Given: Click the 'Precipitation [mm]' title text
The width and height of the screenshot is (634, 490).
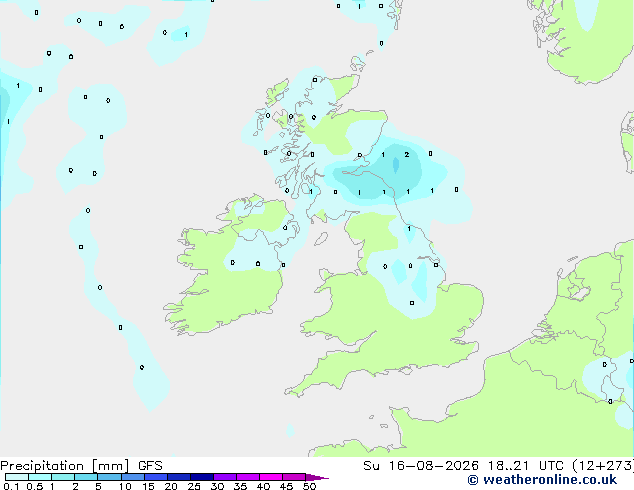Looking at the screenshot, I should point(65,466).
